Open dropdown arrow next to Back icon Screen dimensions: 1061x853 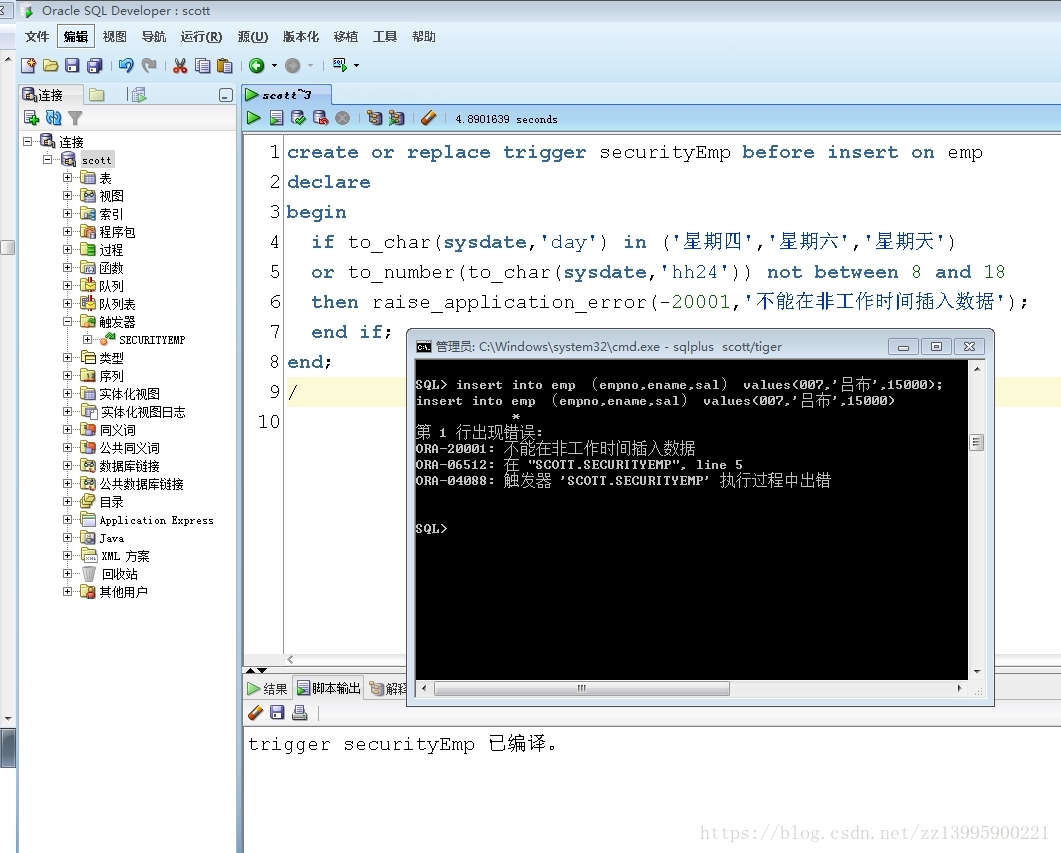point(274,66)
